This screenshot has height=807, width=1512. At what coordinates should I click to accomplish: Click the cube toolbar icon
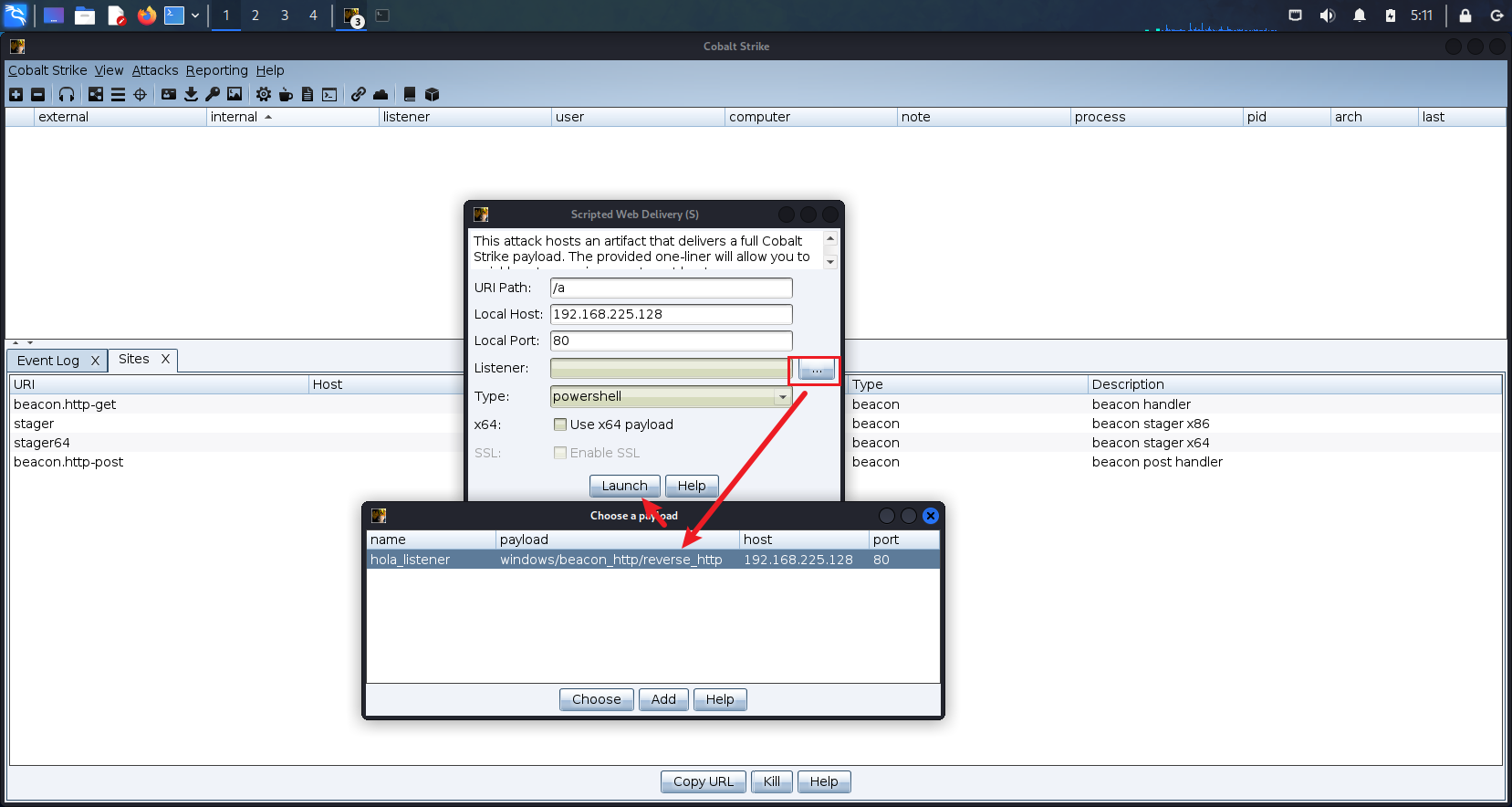pos(433,94)
